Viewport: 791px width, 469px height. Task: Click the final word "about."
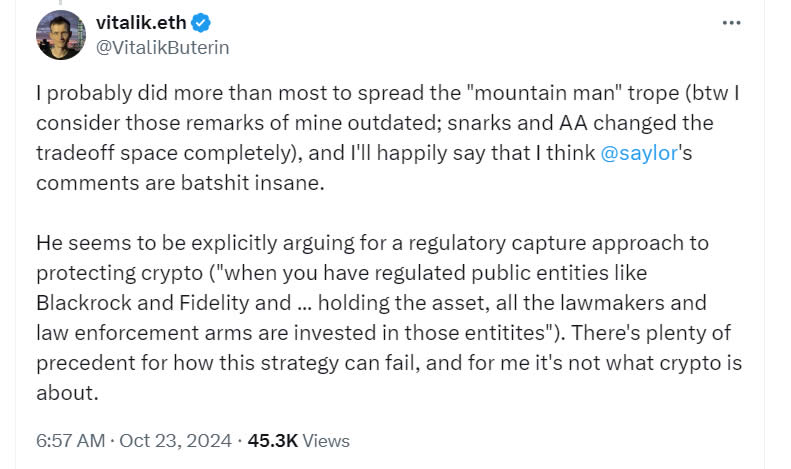pos(67,392)
